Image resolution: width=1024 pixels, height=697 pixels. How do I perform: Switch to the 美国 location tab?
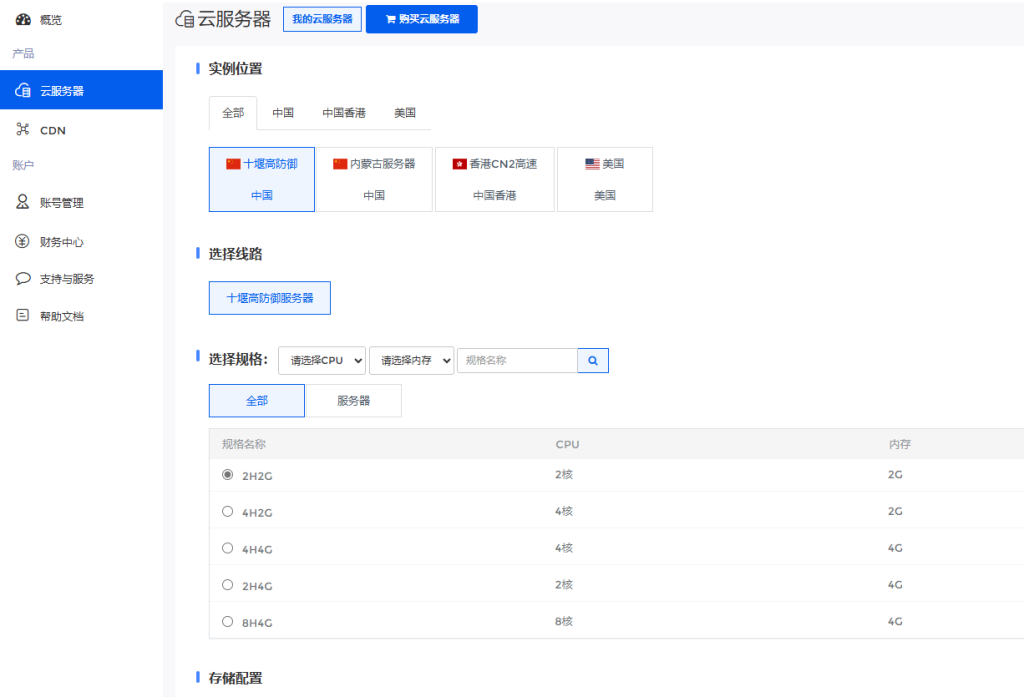pos(405,113)
